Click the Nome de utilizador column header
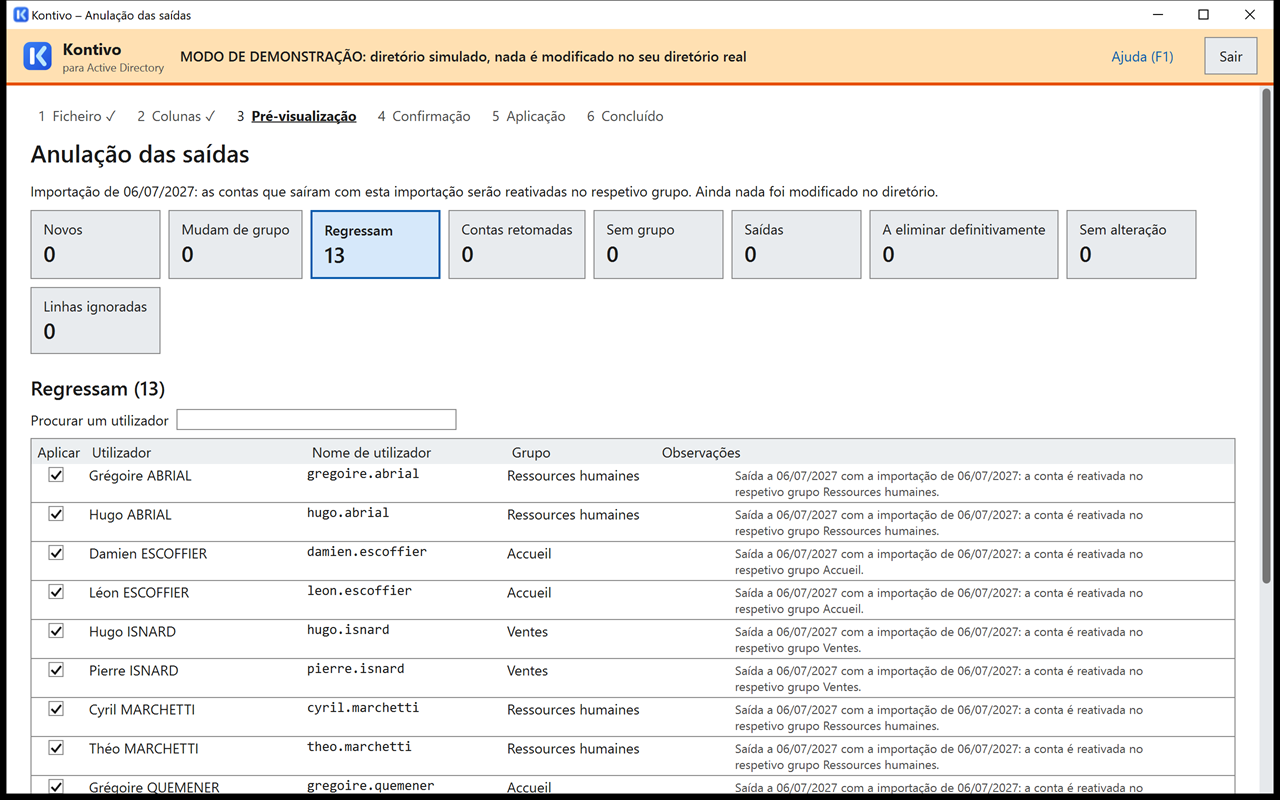This screenshot has height=800, width=1280. point(371,453)
